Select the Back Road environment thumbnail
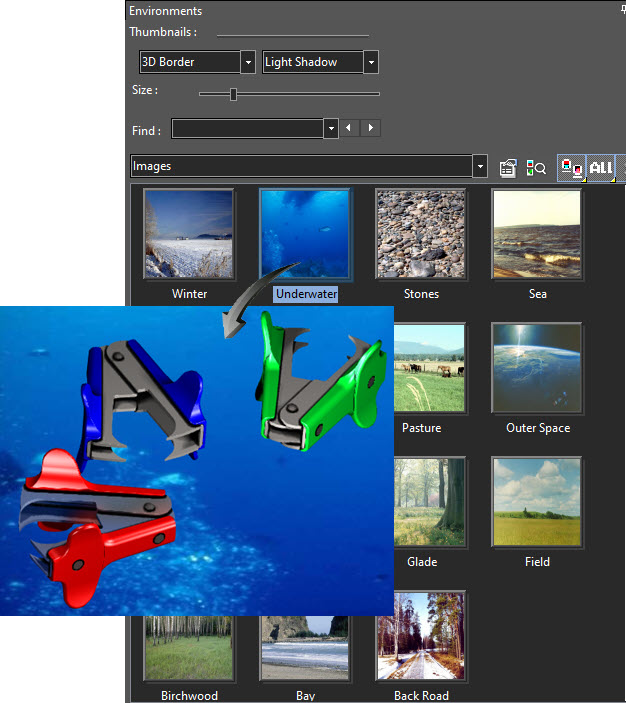 pos(421,636)
